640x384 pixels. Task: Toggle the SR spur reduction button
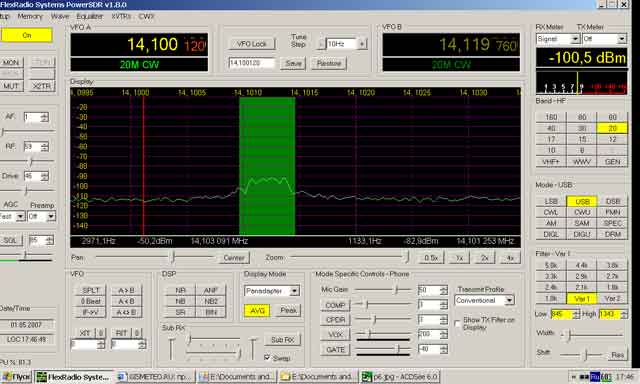pos(180,313)
